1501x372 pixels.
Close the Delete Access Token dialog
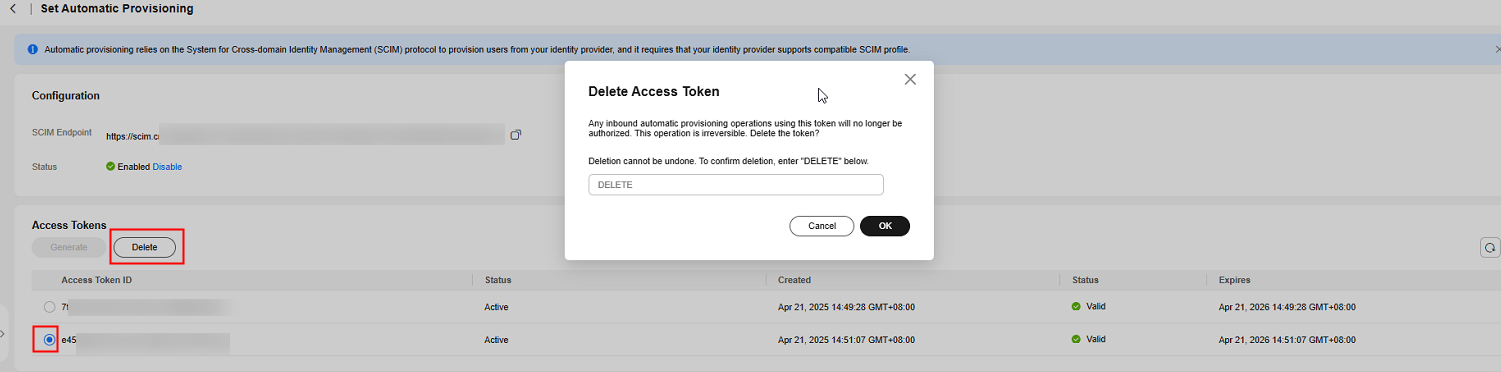pyautogui.click(x=910, y=79)
